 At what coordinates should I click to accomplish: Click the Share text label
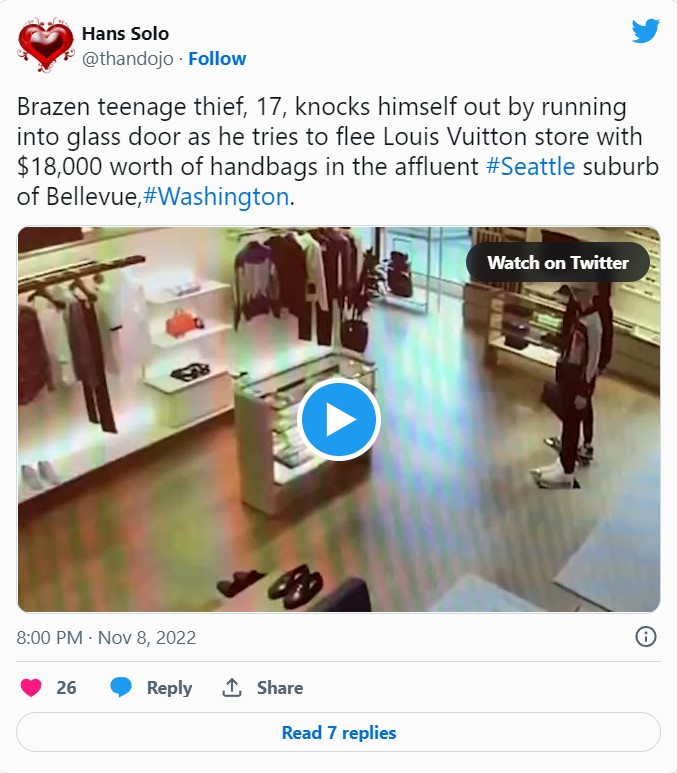pos(280,688)
